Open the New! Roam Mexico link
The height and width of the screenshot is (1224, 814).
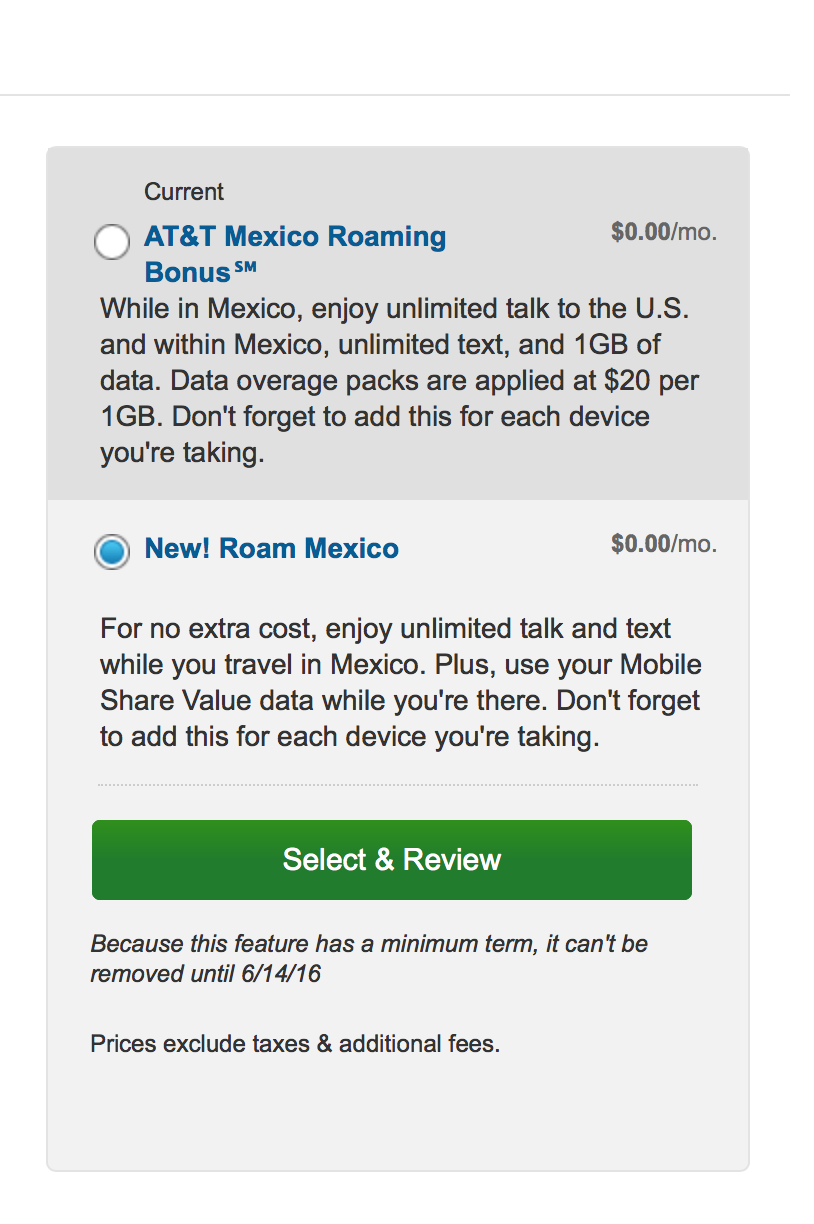point(271,548)
